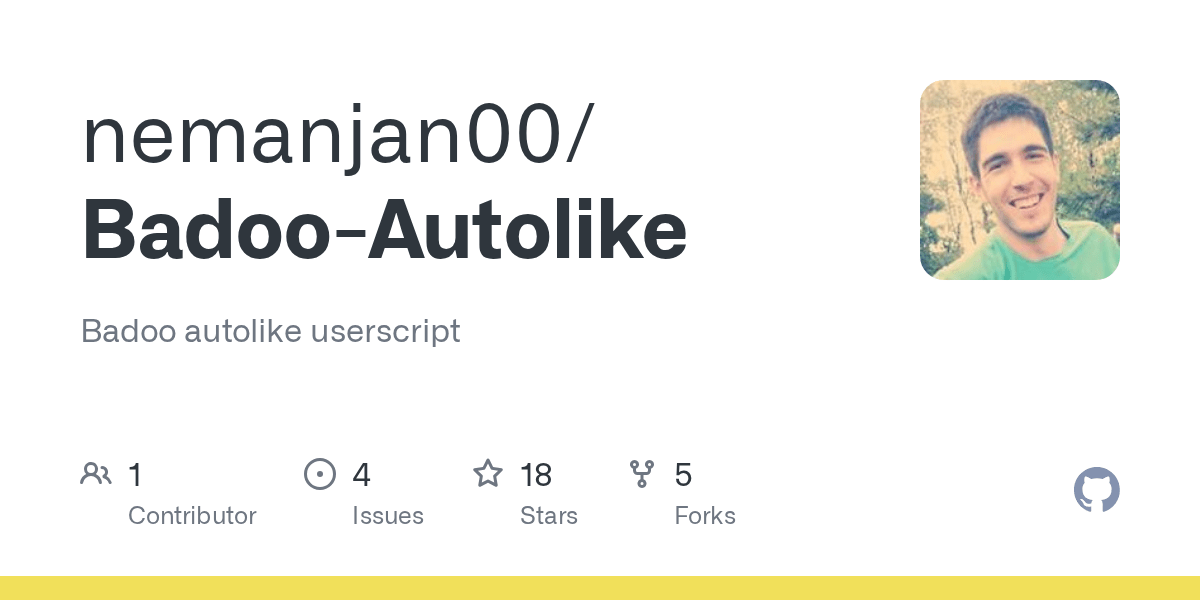Open the nemanjan00 owner name
The image size is (1200, 600).
point(321,137)
